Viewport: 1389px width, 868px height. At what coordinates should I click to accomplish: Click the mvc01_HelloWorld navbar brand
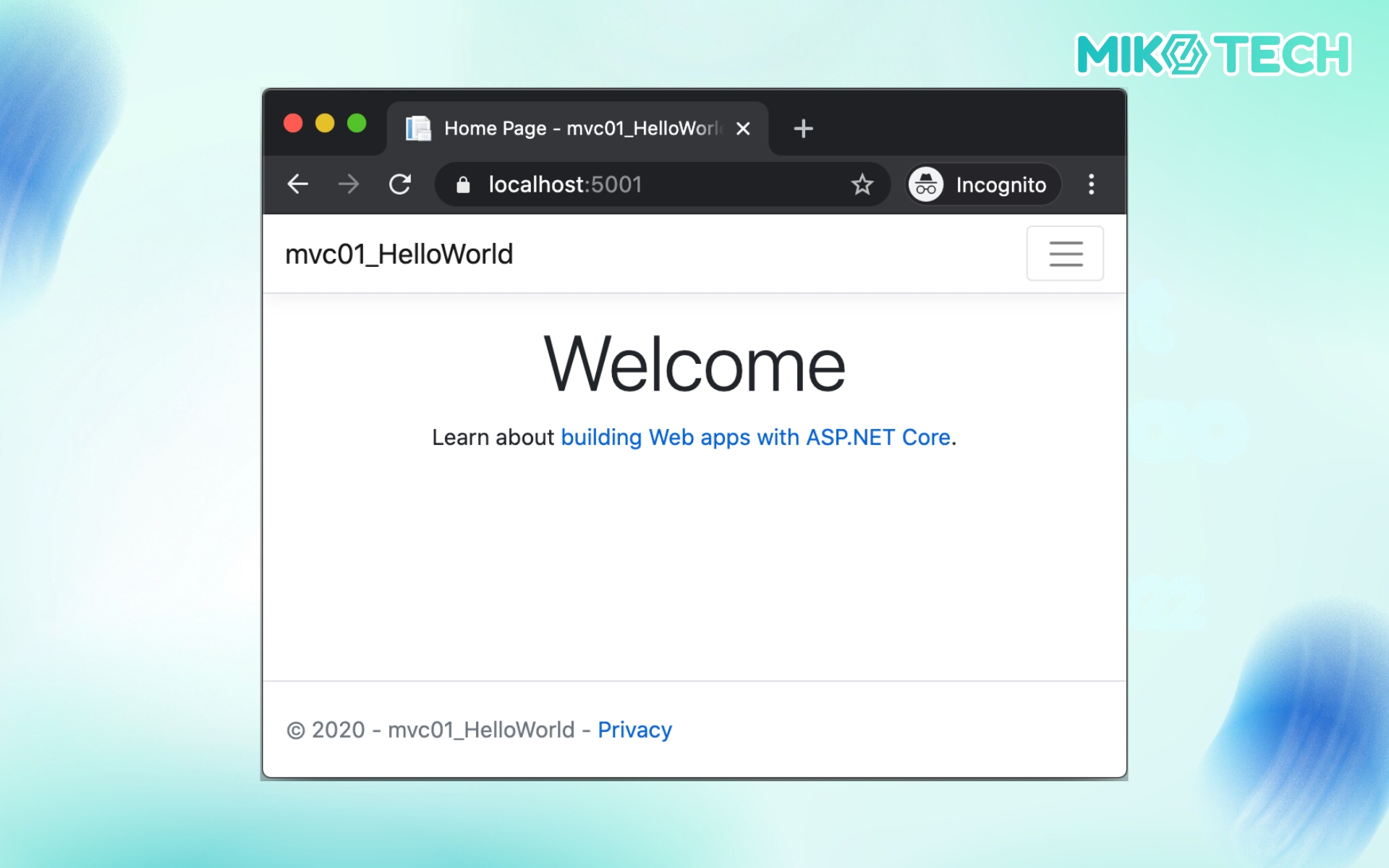coord(399,255)
